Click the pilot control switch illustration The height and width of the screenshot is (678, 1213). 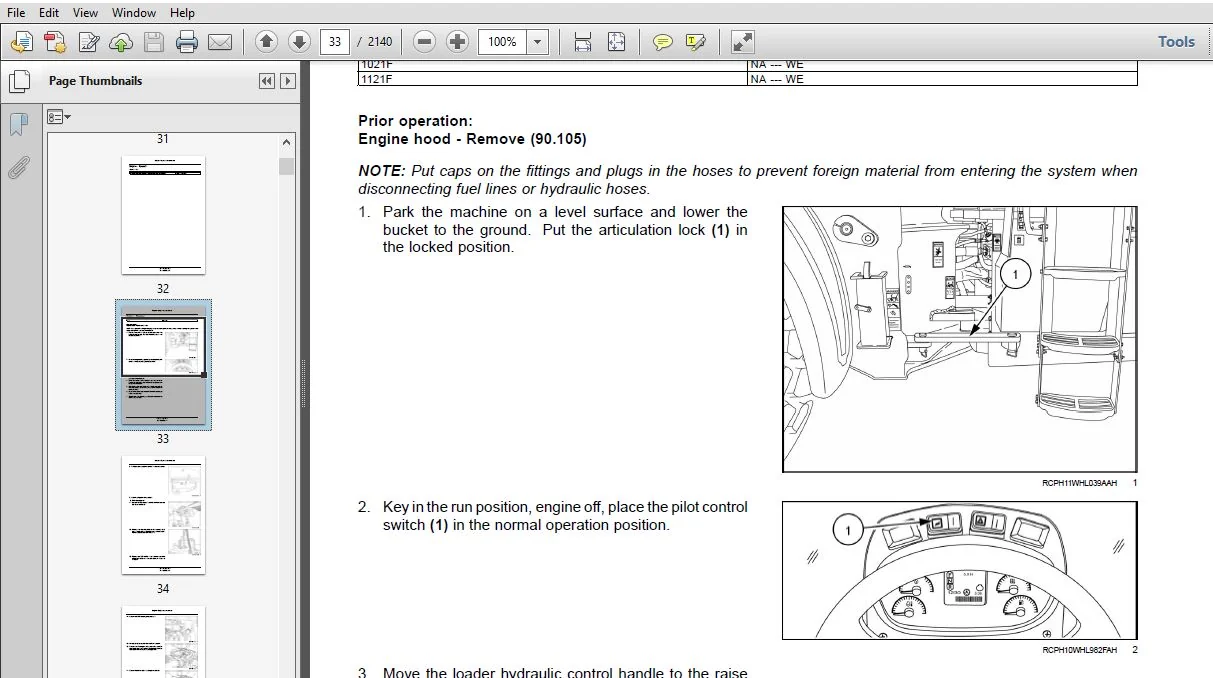(959, 570)
